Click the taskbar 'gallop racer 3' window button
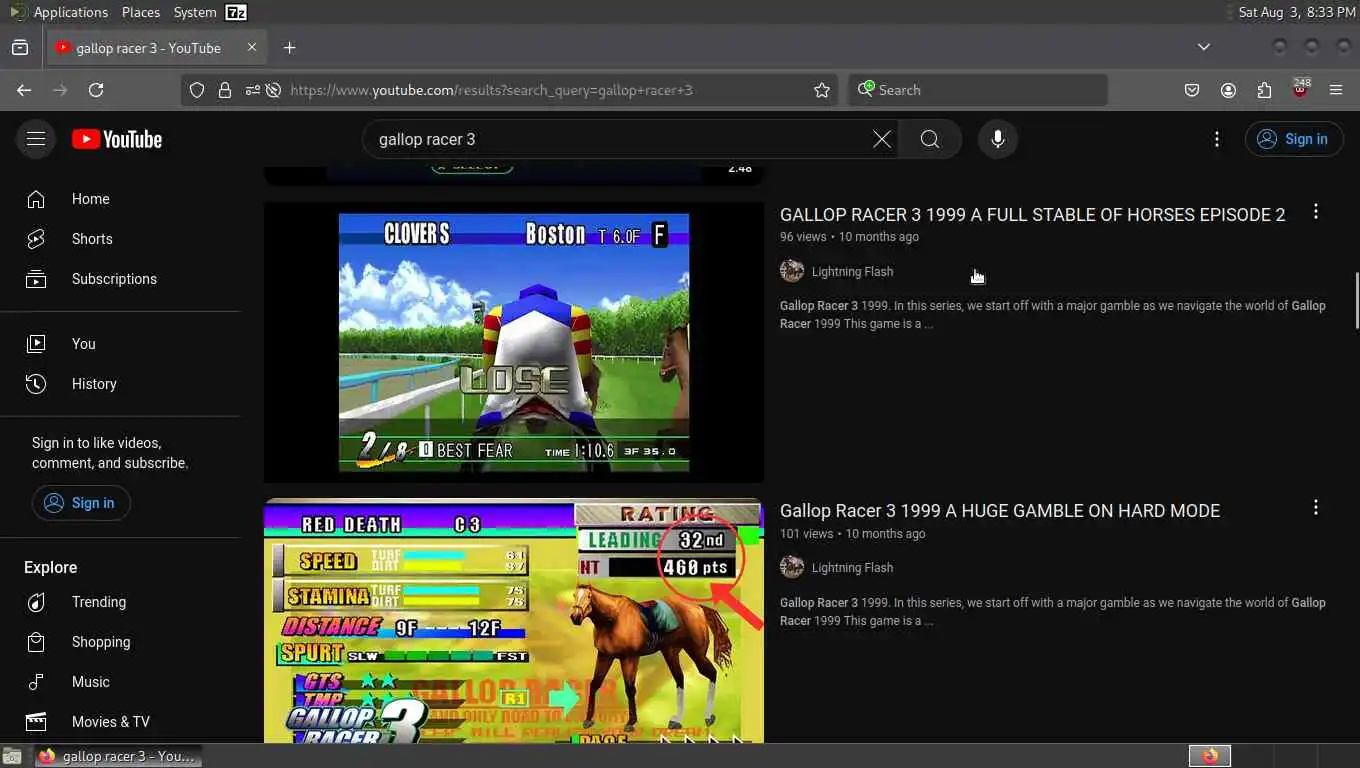Viewport: 1360px width, 768px height. coord(117,756)
